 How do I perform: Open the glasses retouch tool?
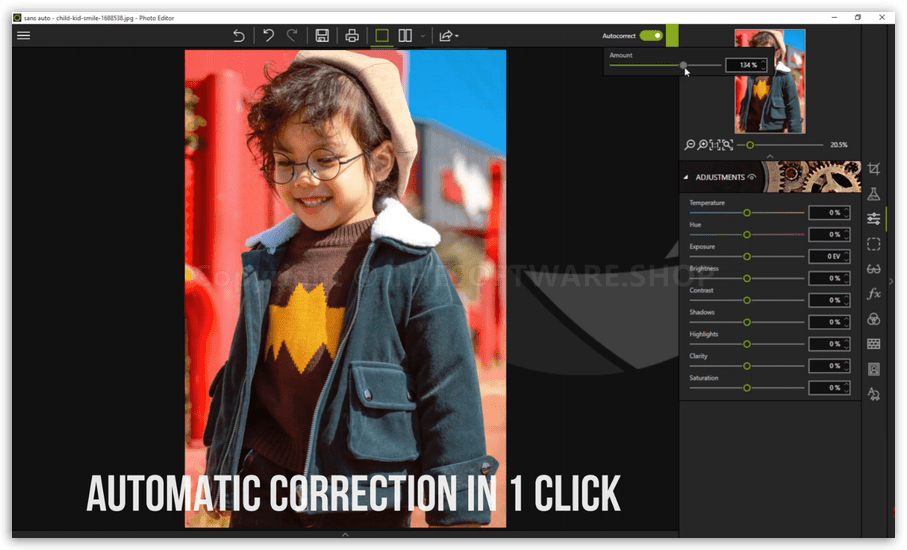pos(873,270)
